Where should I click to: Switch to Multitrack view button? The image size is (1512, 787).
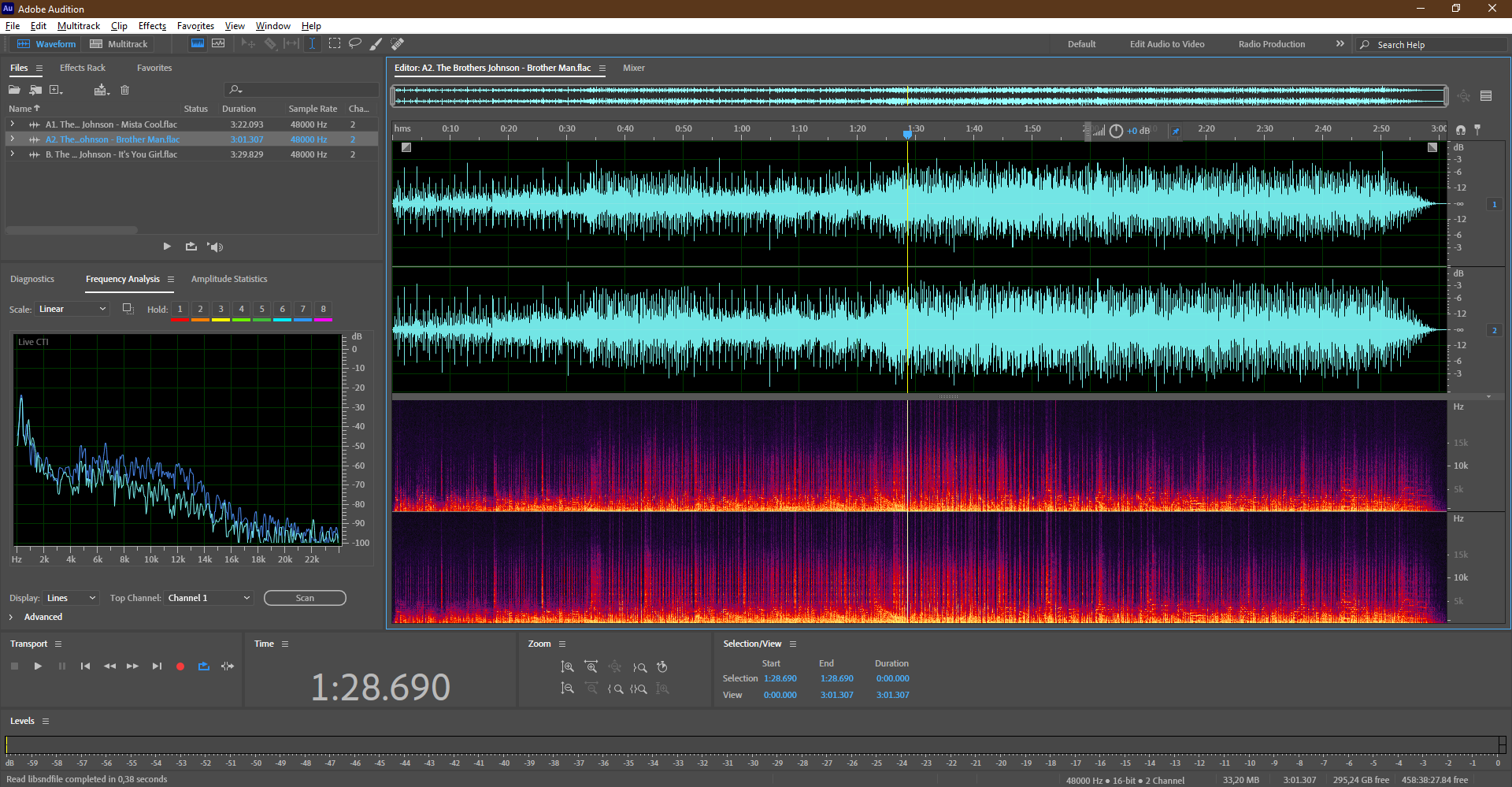point(119,44)
